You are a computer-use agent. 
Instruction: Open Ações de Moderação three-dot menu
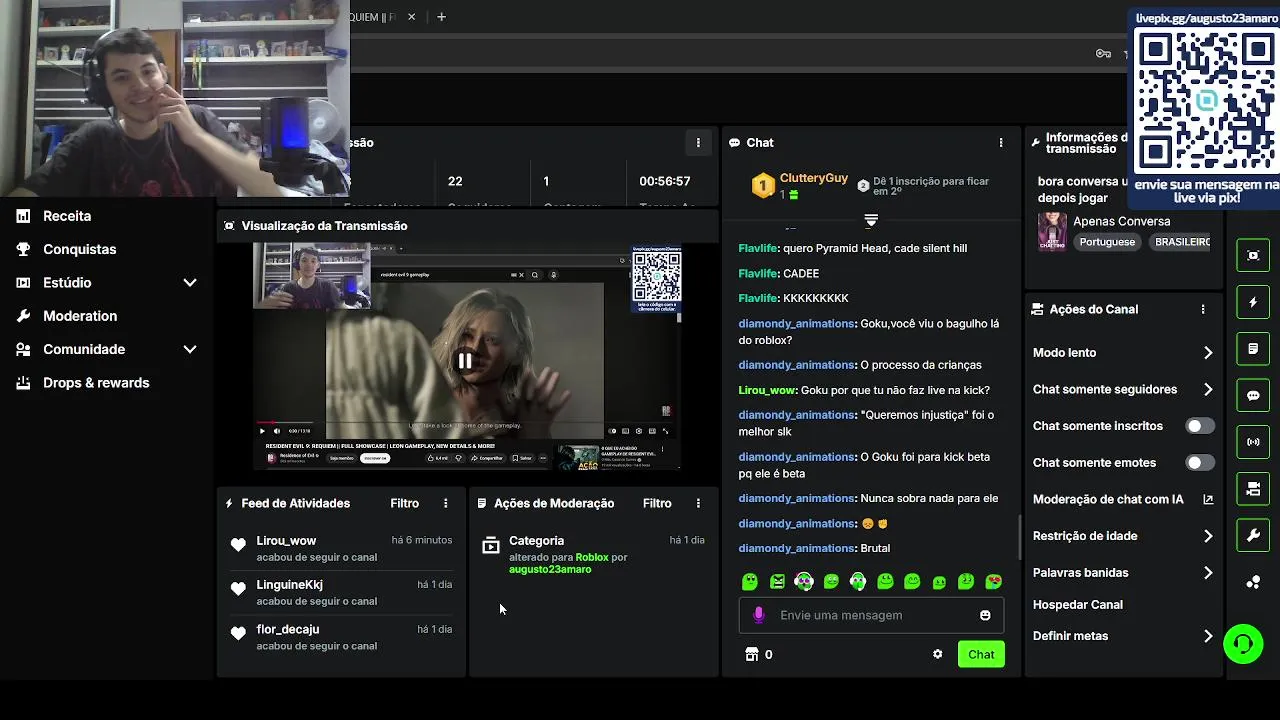698,504
